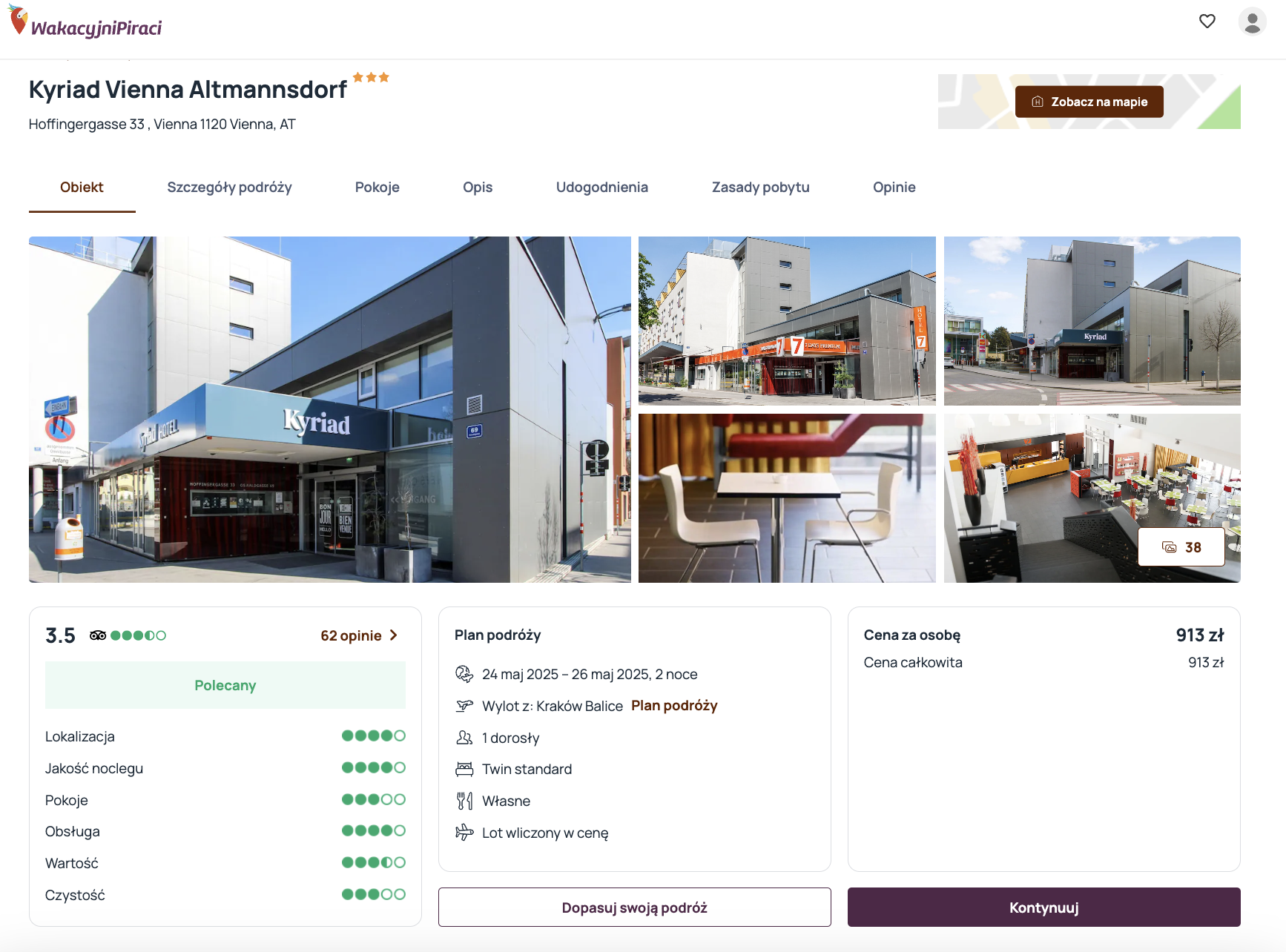View the Zasady pobytu tab
The width and height of the screenshot is (1286, 952).
[760, 188]
